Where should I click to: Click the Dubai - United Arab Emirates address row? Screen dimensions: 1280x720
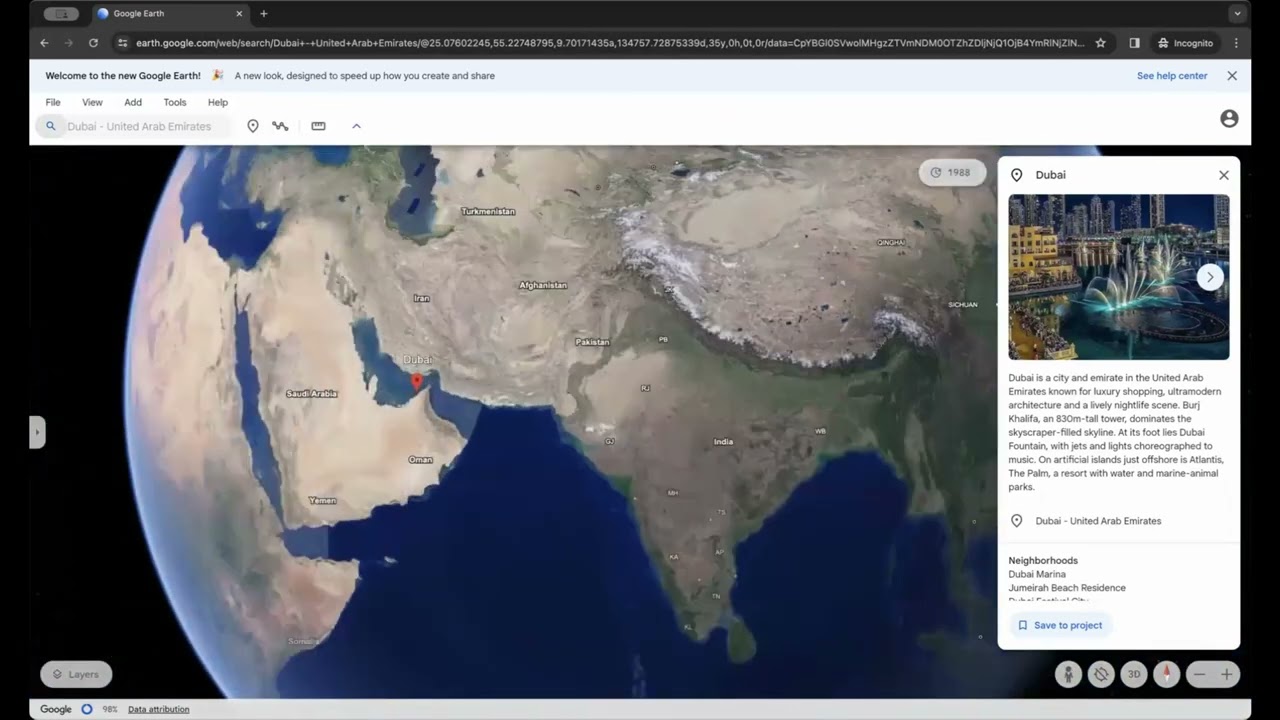[1118, 521]
